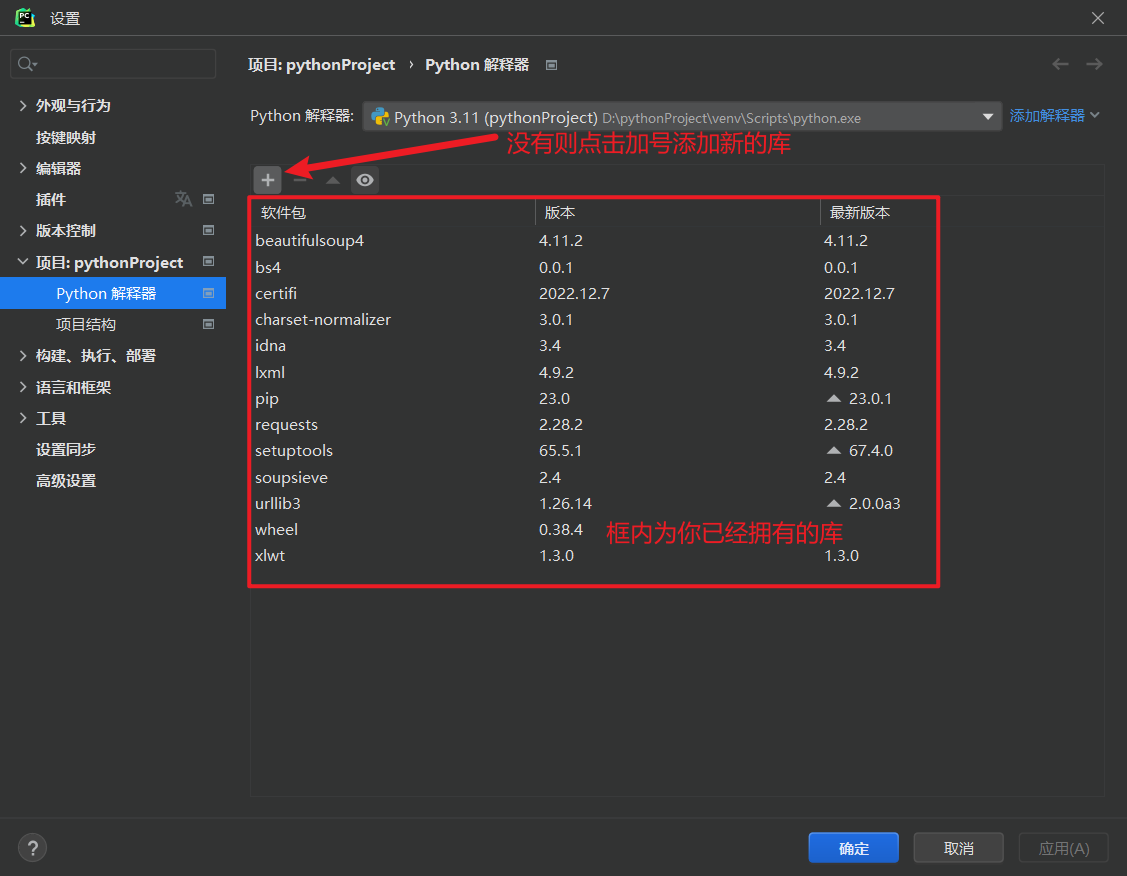Open the 添加解释器 link dropdown
1127x876 pixels.
click(x=1054, y=116)
